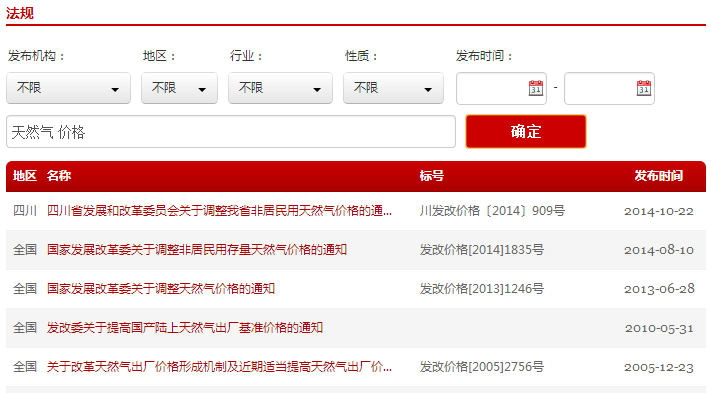Image resolution: width=711 pixels, height=393 pixels.
Task: Open the end date calendar icon
Action: 643,88
